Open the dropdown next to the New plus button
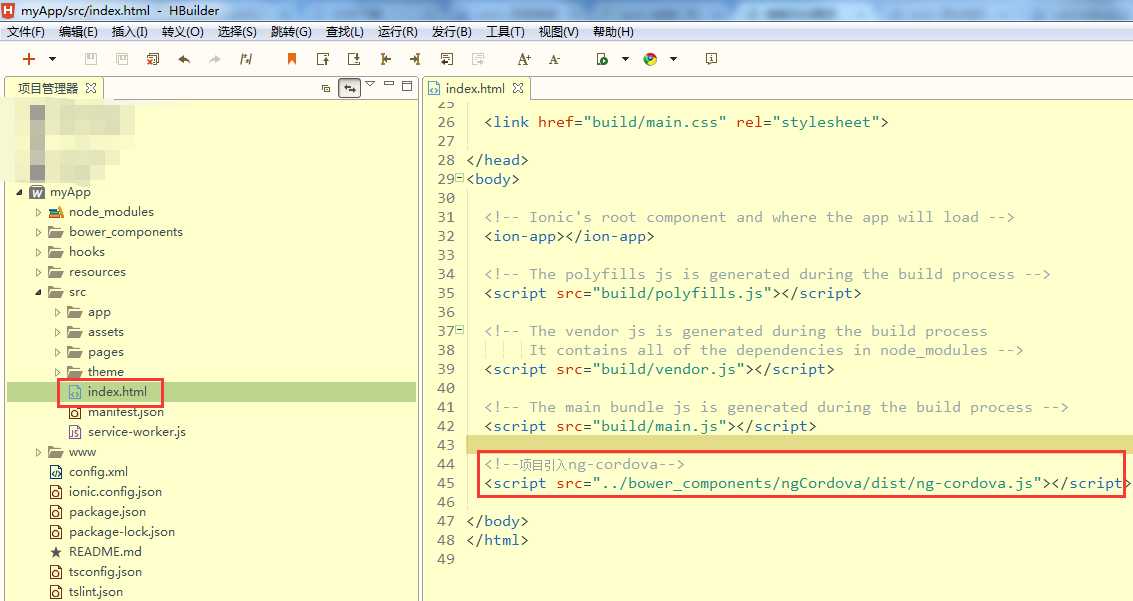 (52, 59)
